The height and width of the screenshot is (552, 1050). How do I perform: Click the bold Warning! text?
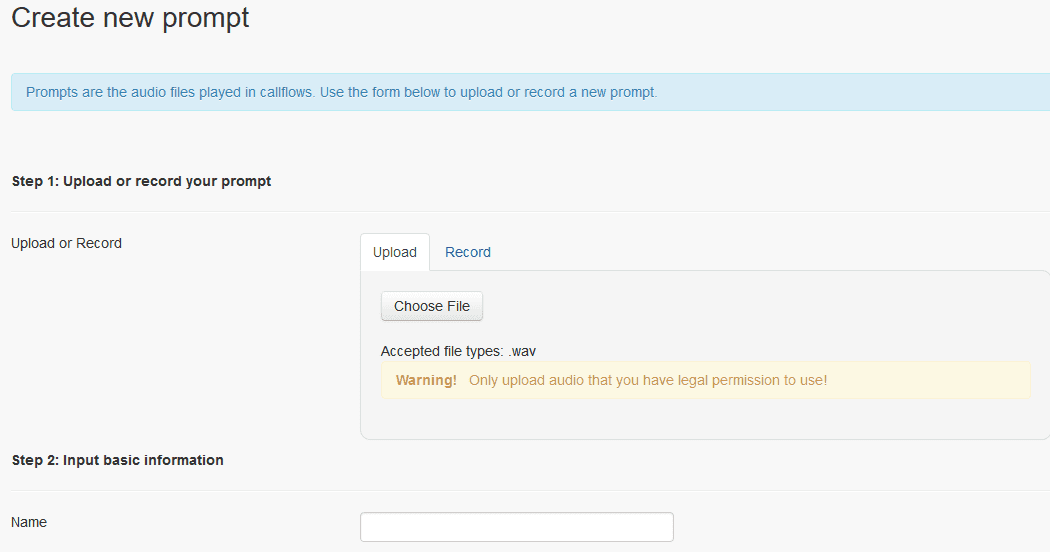point(426,380)
